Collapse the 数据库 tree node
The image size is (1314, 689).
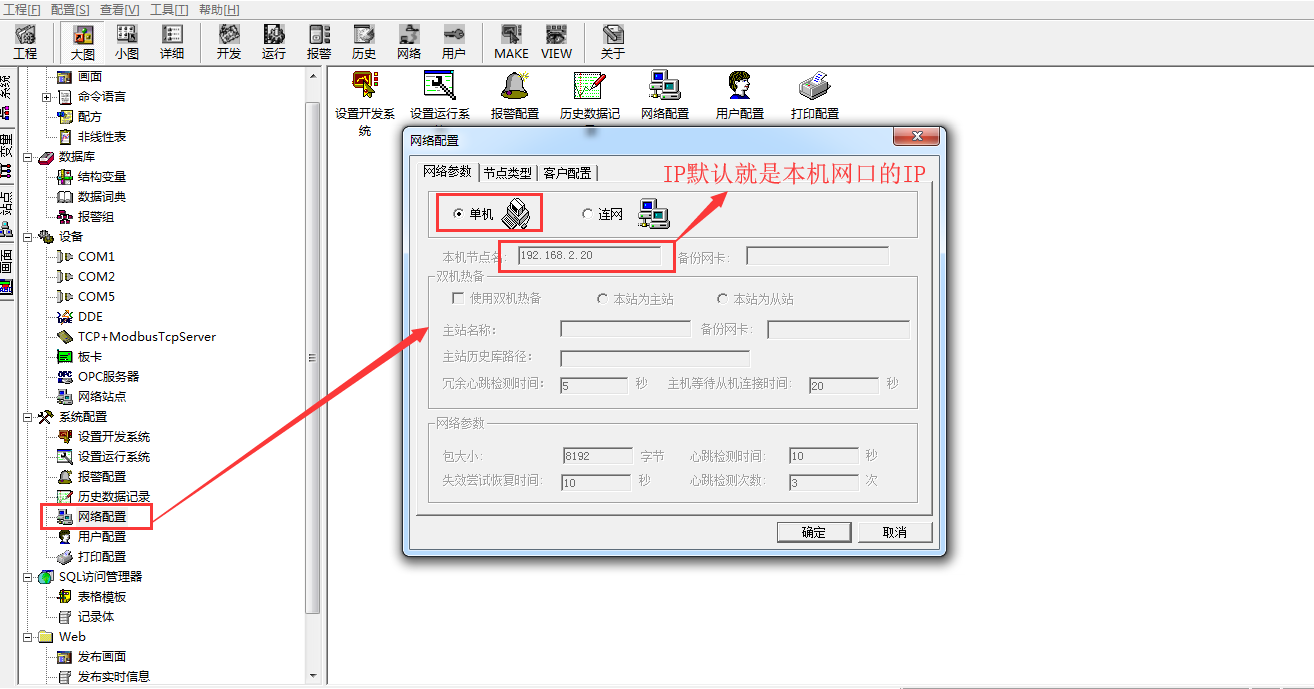[28, 157]
